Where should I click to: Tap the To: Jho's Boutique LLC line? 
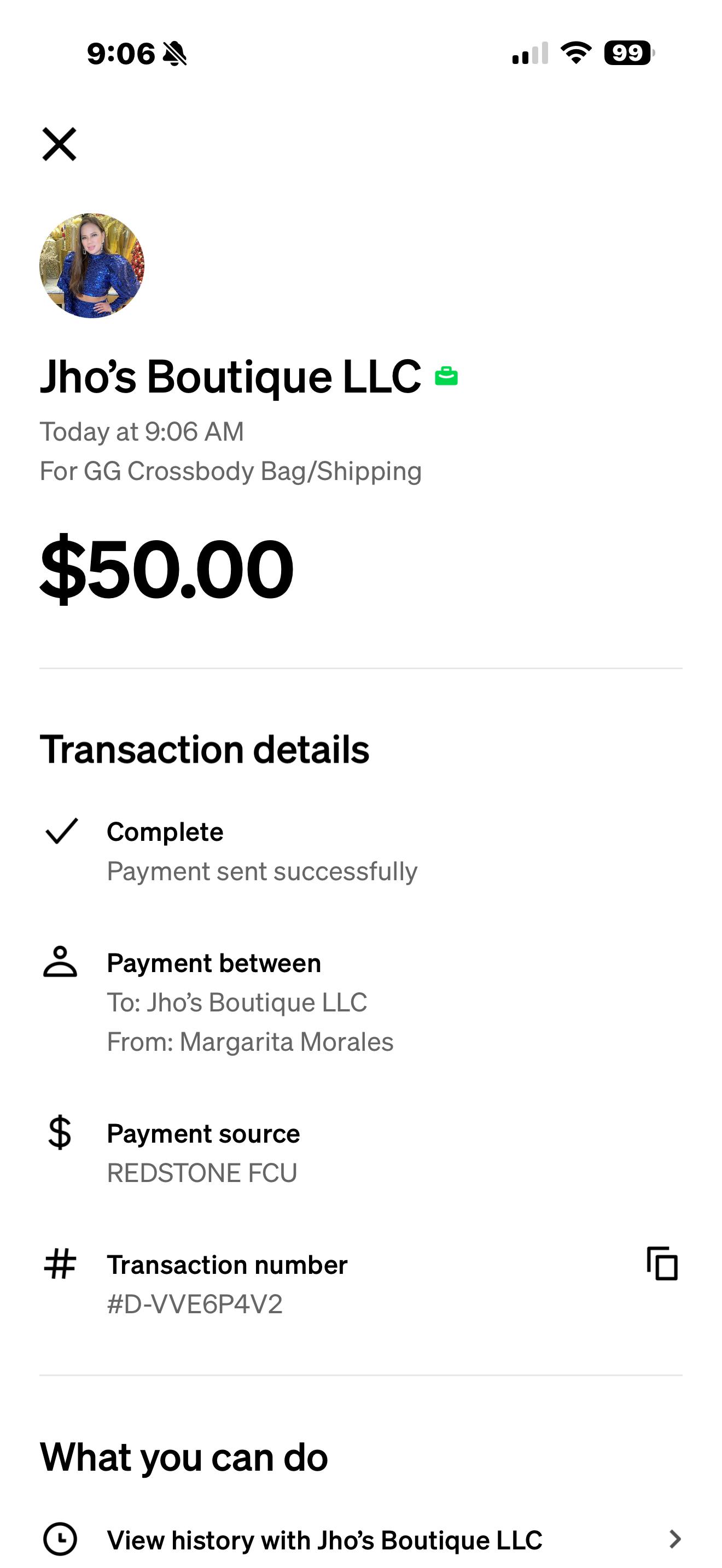point(237,1003)
